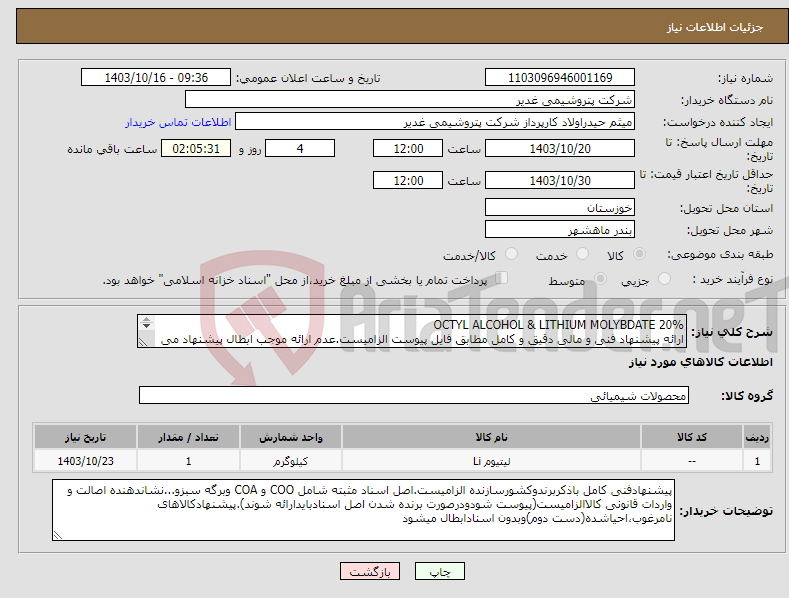The image size is (789, 598).
Task: Click تعداد / مقدار column header
Action: click(x=188, y=437)
